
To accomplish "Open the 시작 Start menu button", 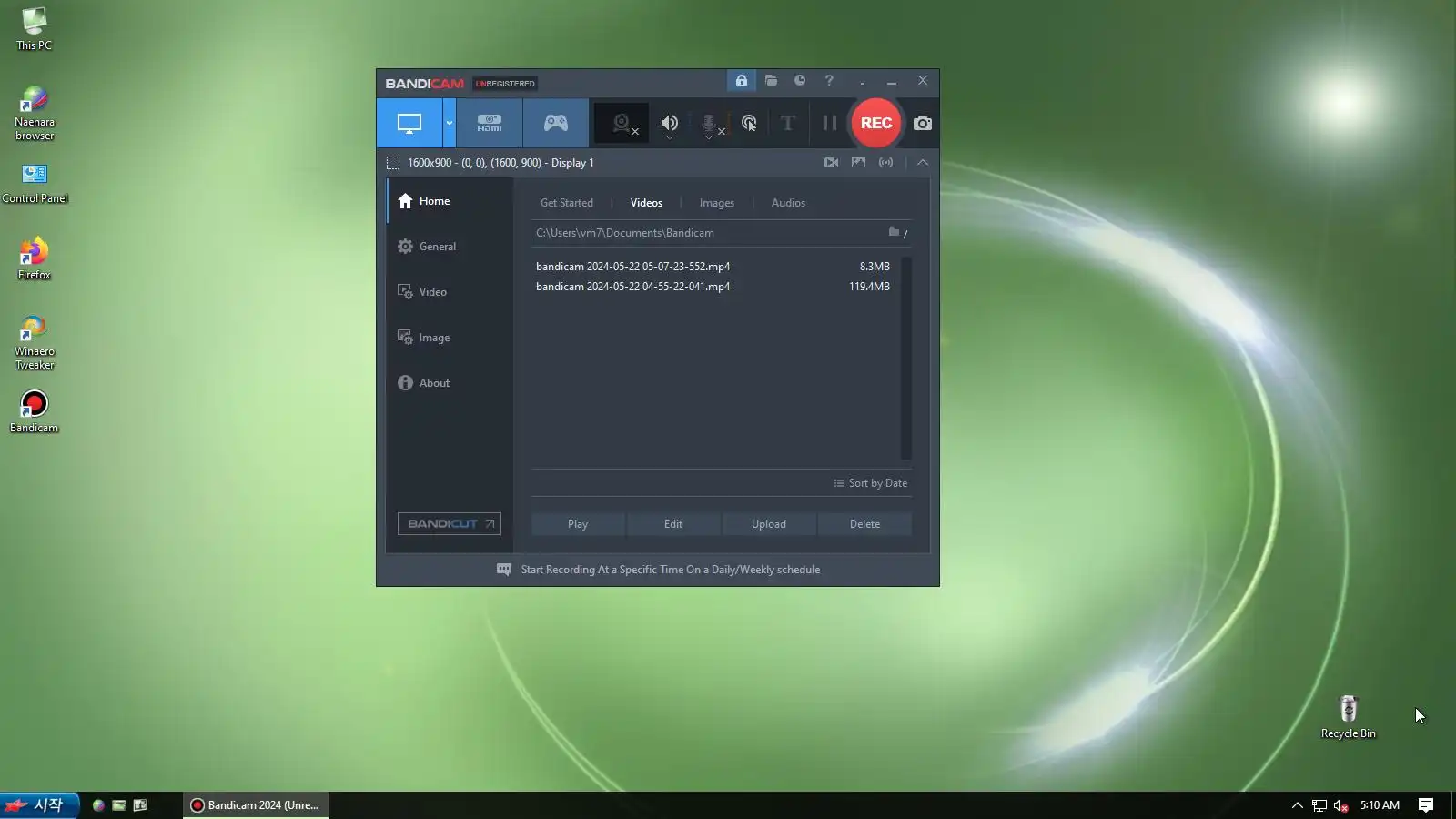I will click(x=39, y=805).
